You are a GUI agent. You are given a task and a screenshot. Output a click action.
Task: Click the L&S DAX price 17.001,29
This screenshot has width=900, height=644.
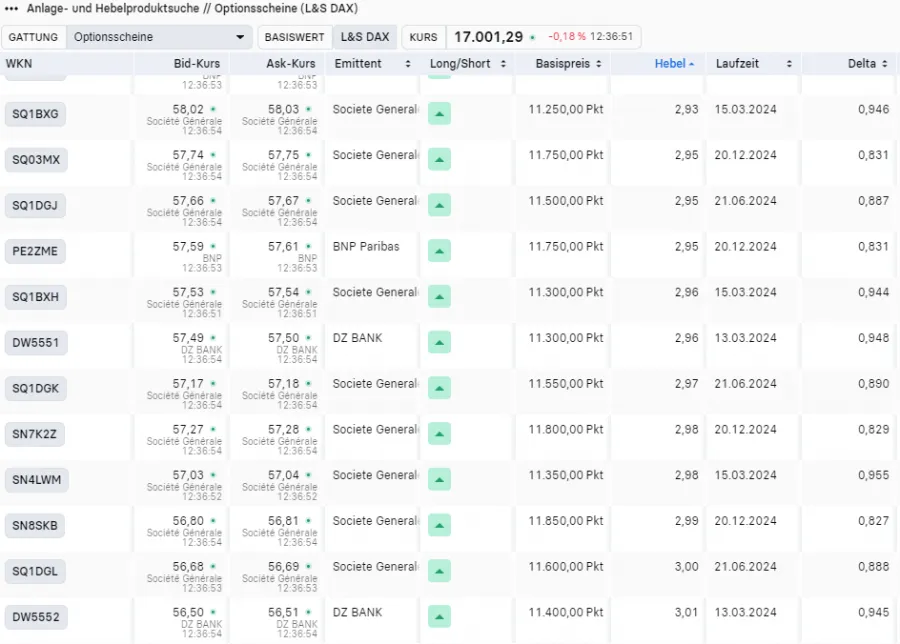coord(488,36)
